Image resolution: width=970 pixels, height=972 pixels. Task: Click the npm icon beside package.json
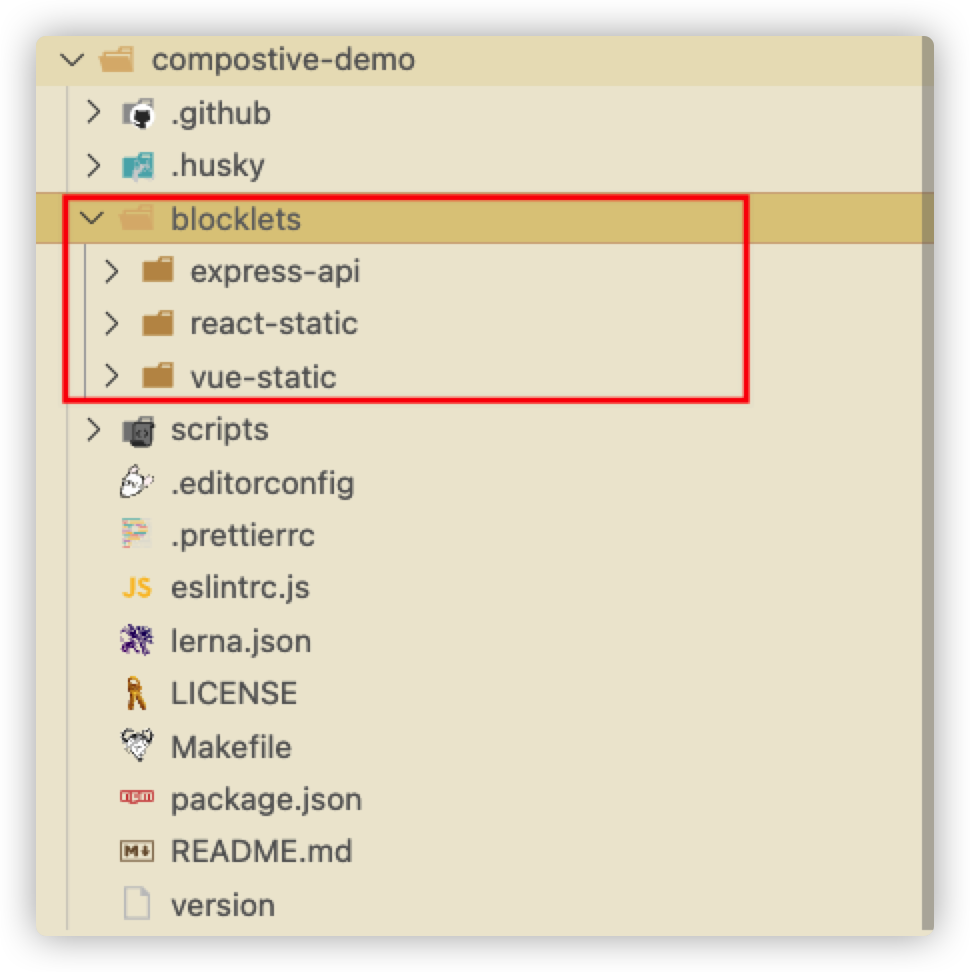tap(136, 798)
